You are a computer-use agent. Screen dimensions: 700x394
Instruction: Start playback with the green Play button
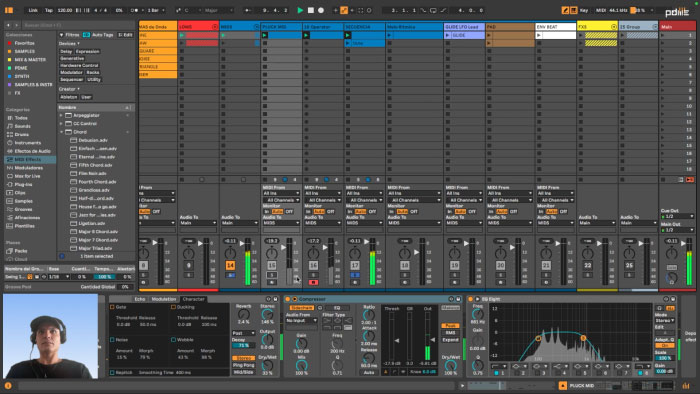point(300,10)
